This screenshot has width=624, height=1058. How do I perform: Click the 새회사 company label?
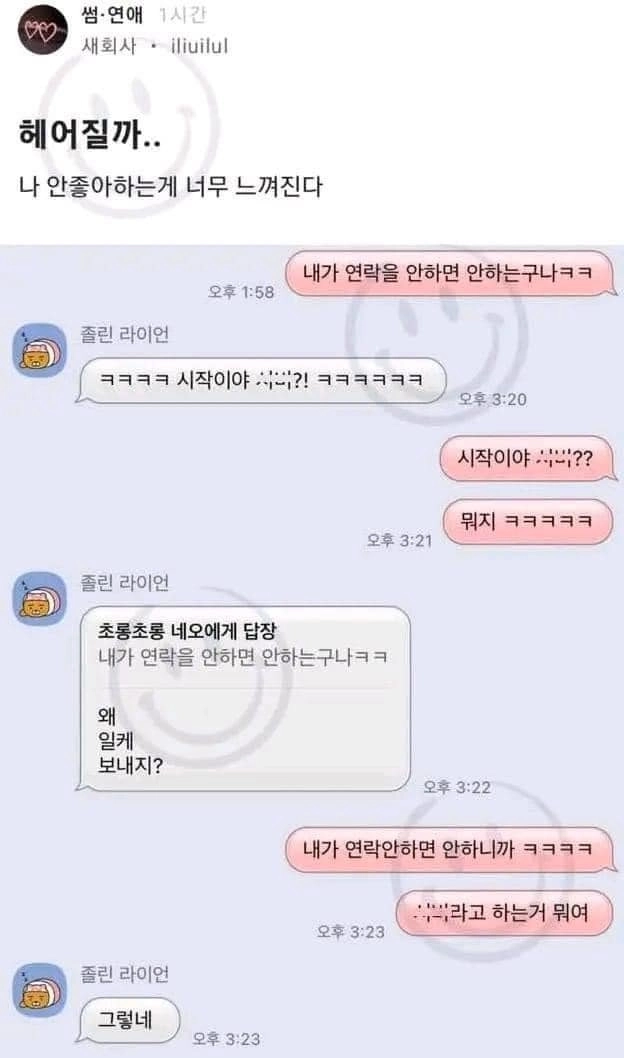109,46
